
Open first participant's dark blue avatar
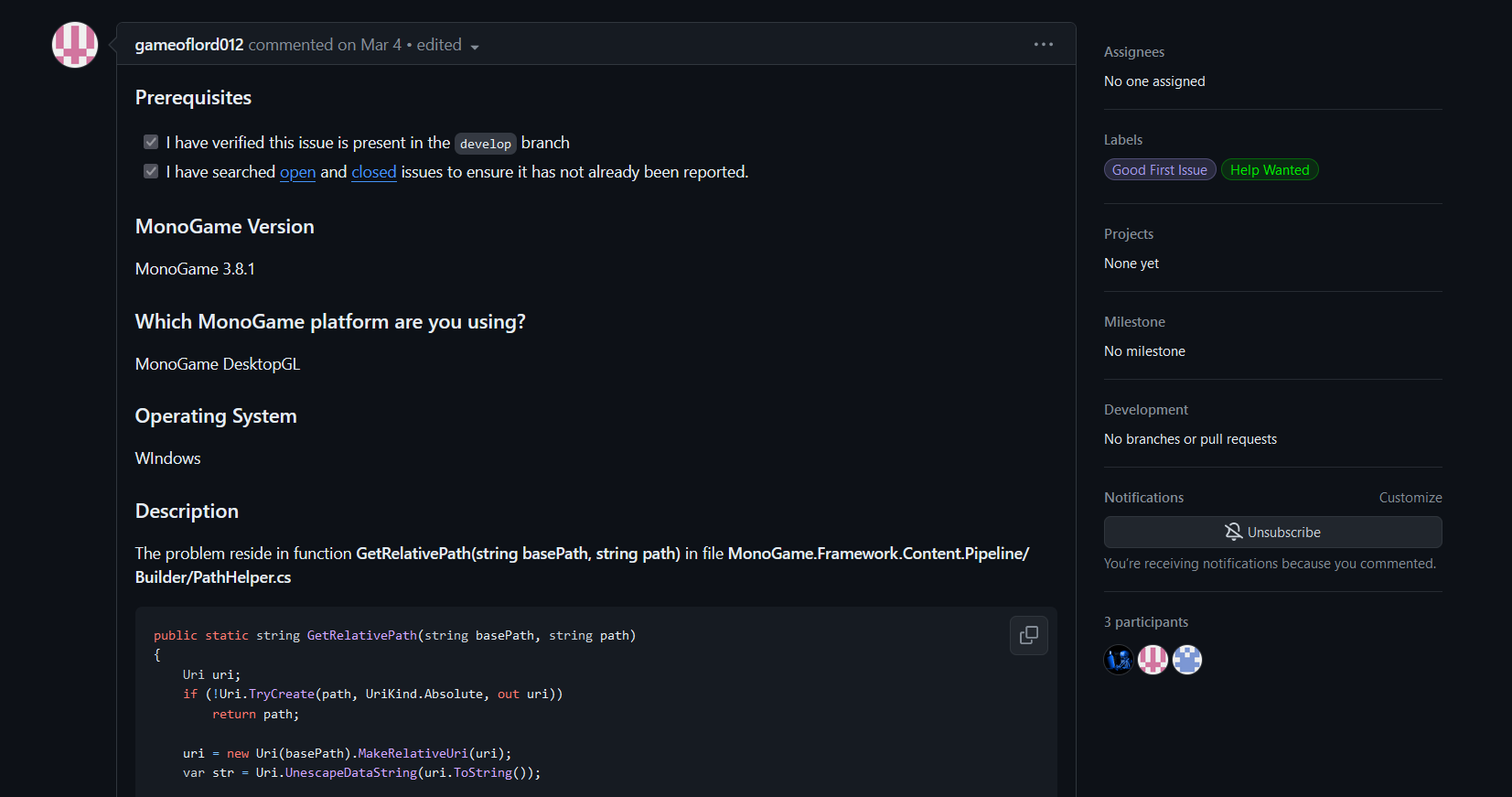1119,659
